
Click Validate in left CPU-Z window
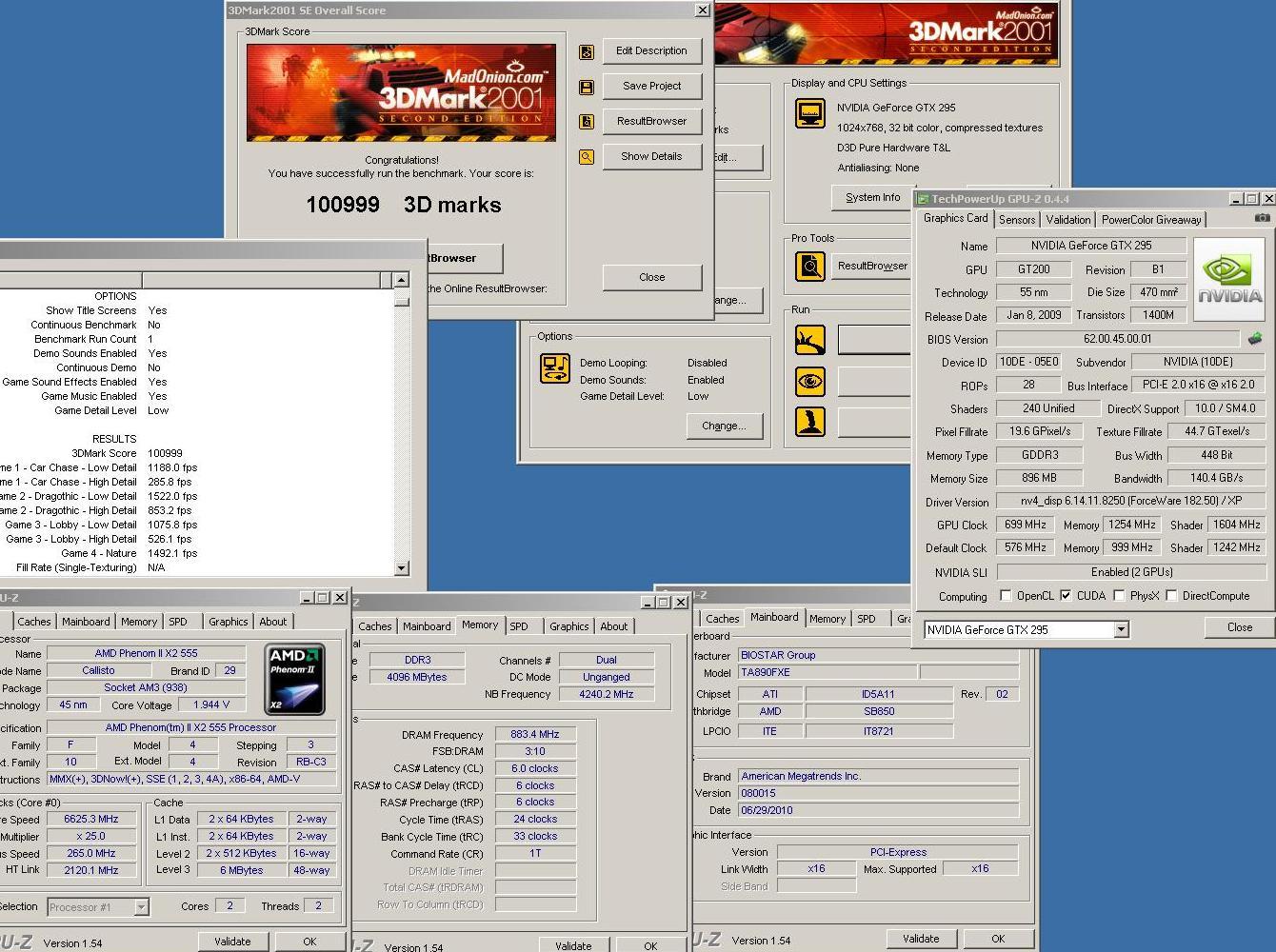coord(232,942)
